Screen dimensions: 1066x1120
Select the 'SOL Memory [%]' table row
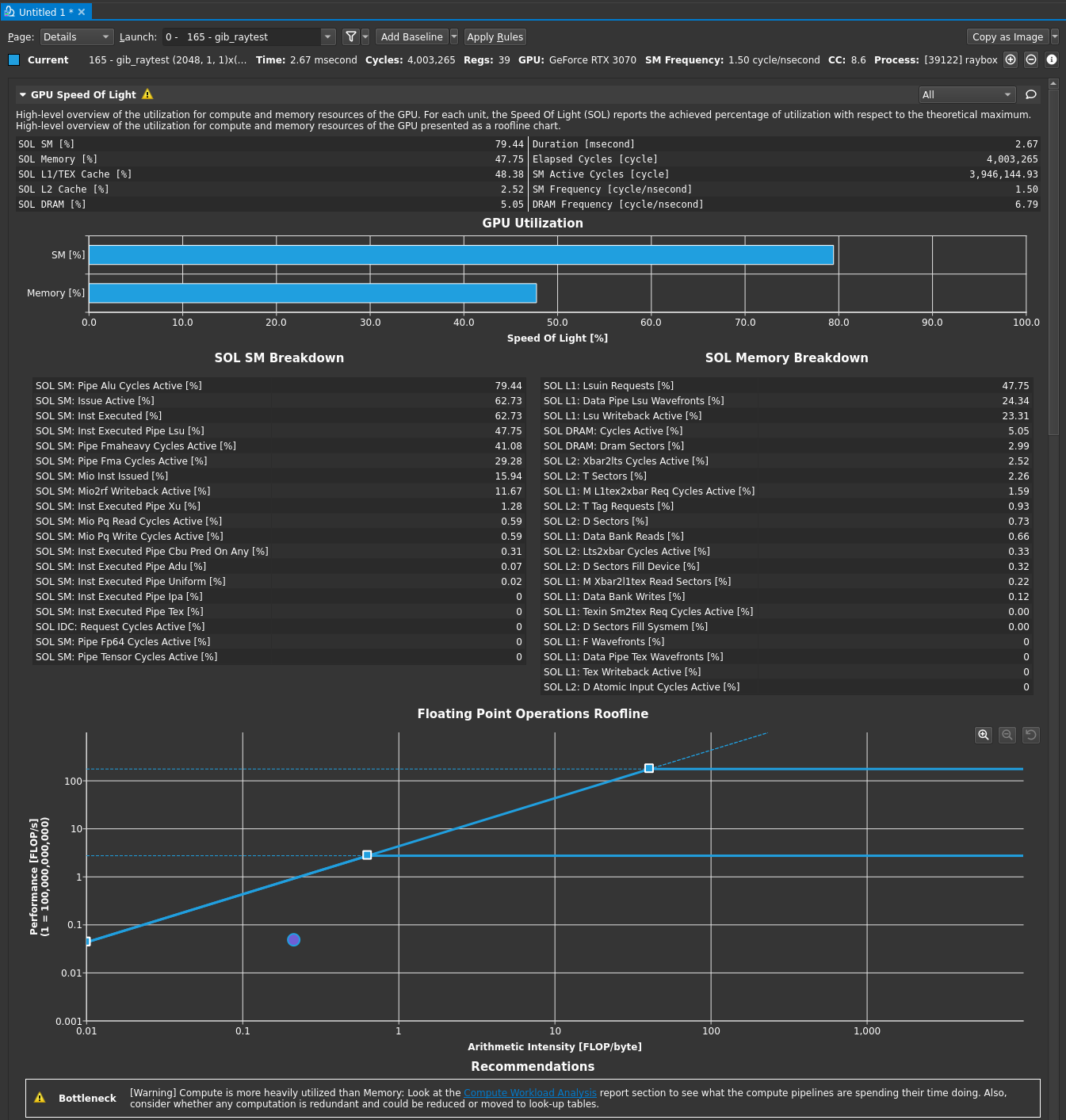click(x=272, y=159)
